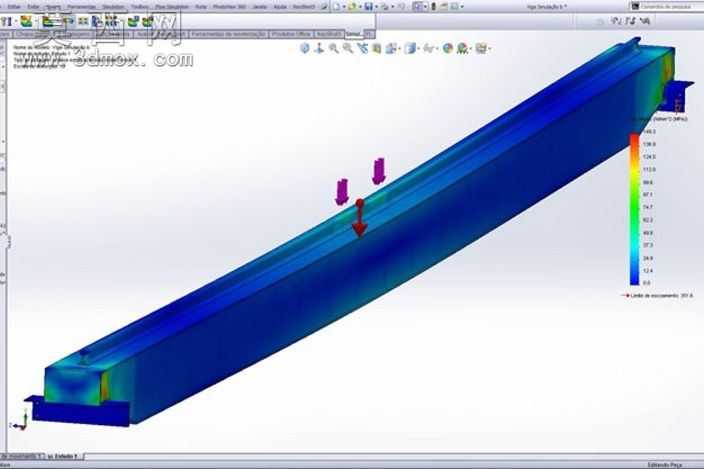Screen dimensions: 704x469
Task: Click last icon in upper-right small toolbar
Action: tap(646, 21)
